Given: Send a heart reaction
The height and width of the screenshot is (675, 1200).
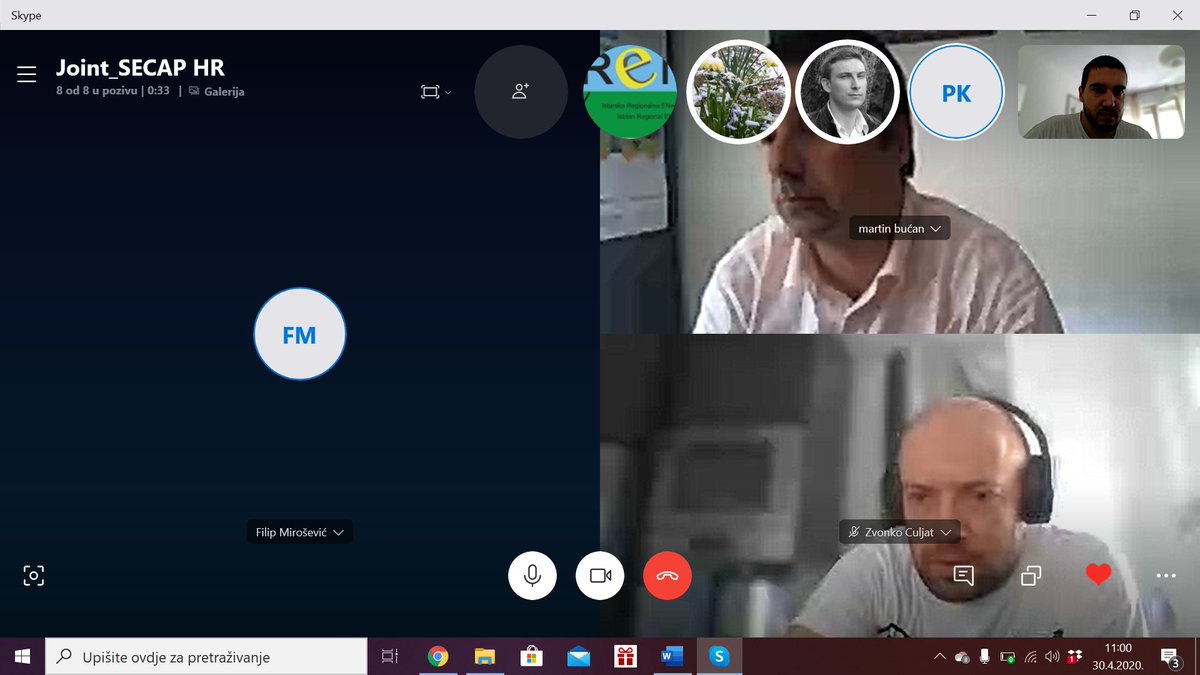Looking at the screenshot, I should 1098,574.
